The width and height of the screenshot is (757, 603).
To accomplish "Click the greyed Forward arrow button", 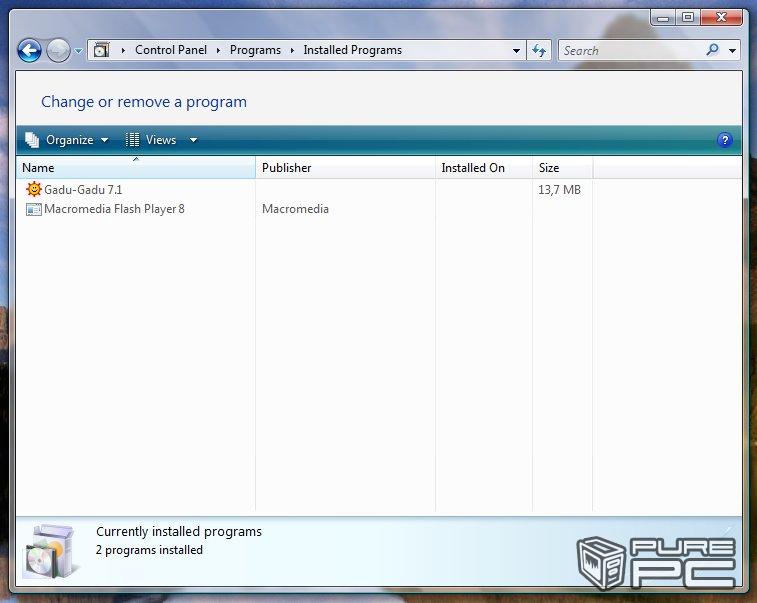I will [58, 50].
